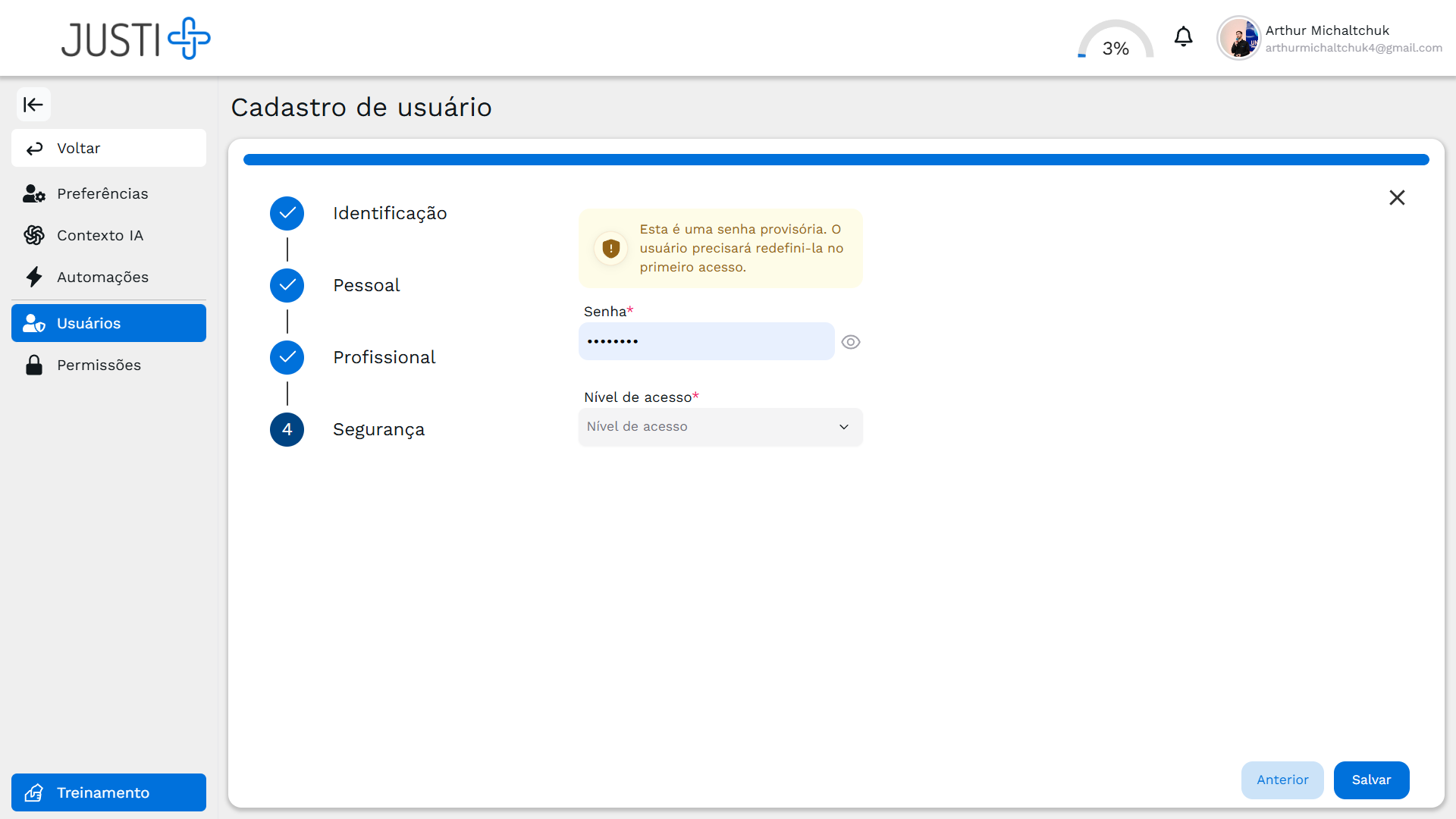Select Usuários in sidebar

[108, 323]
